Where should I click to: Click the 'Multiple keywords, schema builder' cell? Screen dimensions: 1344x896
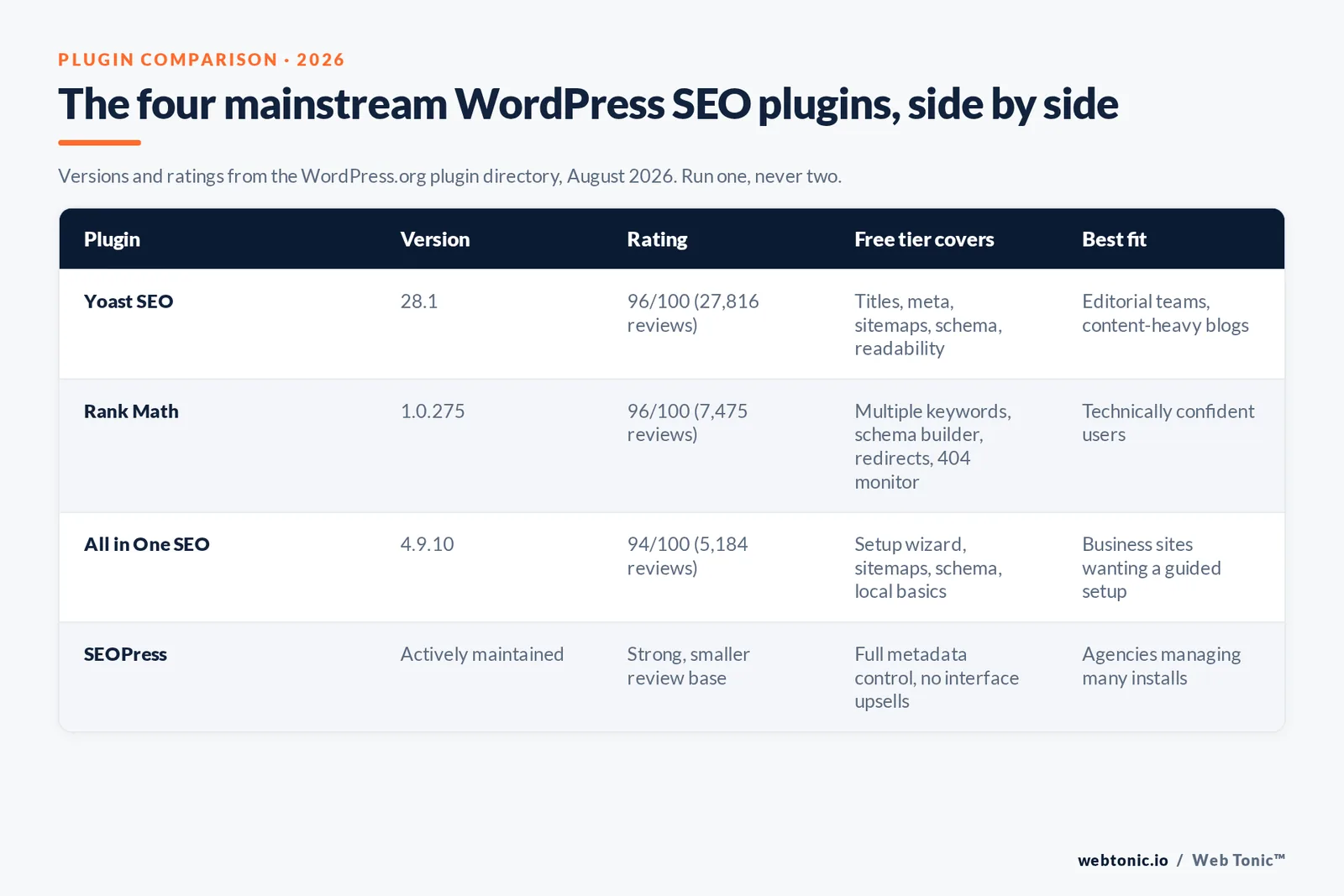[933, 447]
